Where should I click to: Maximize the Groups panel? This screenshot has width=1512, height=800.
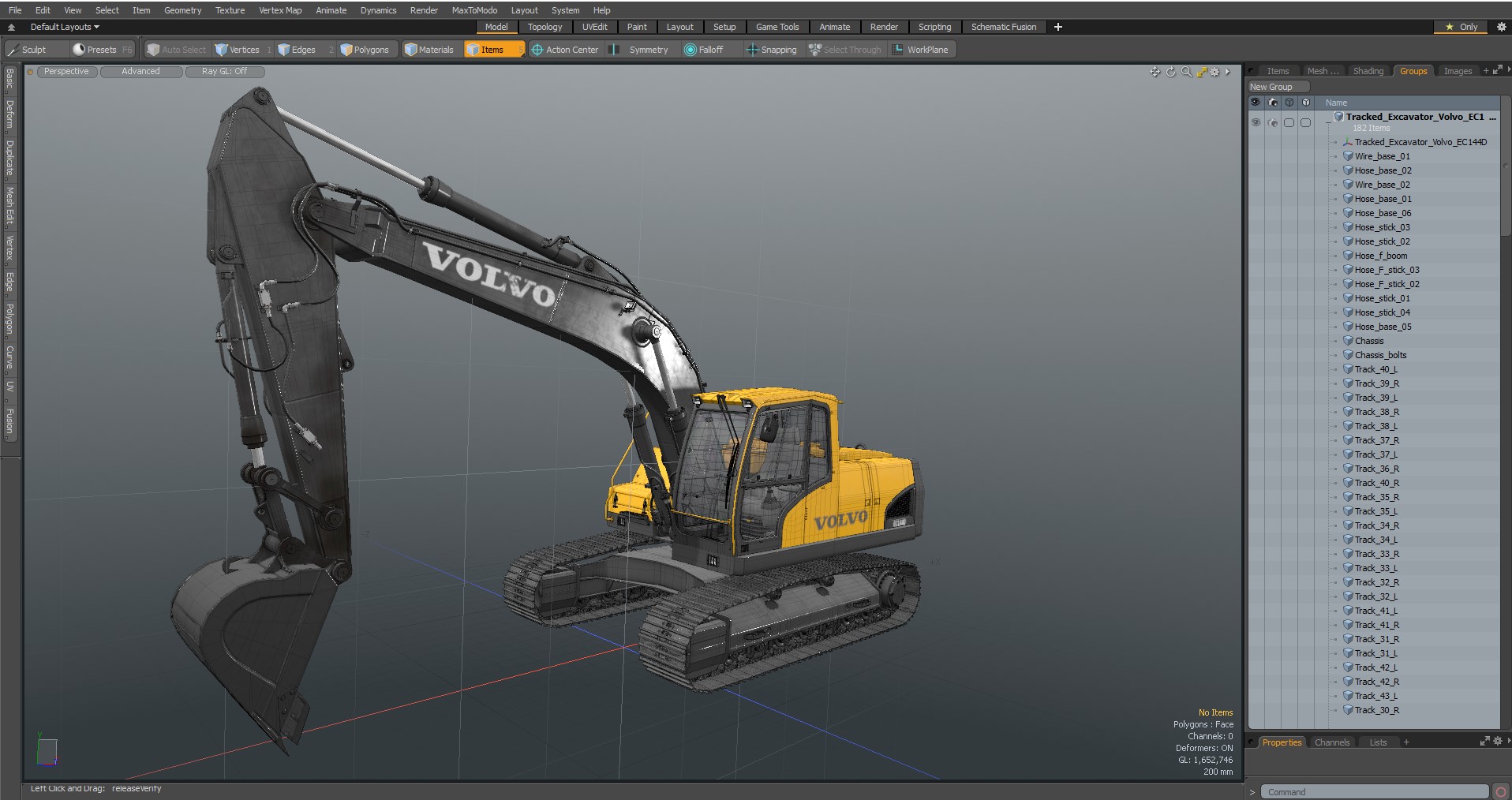(1497, 71)
